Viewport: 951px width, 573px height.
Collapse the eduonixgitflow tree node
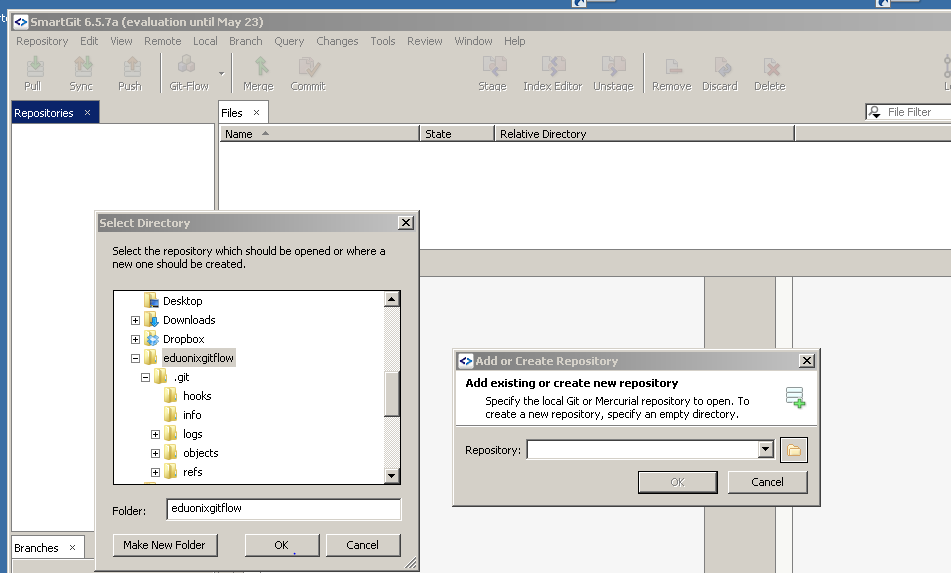tap(135, 358)
